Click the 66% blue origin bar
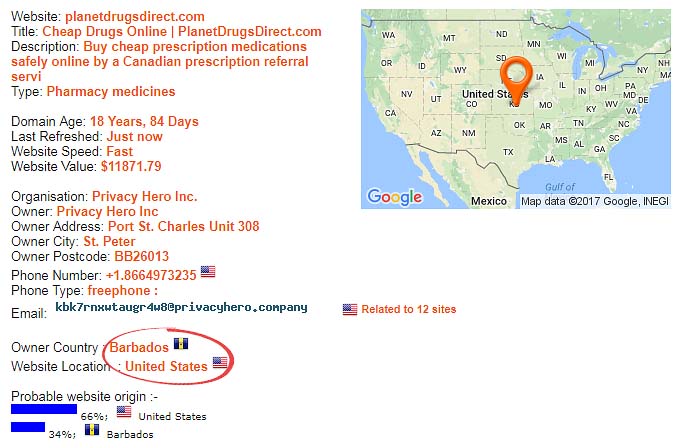The height and width of the screenshot is (448, 679). pyautogui.click(x=44, y=409)
